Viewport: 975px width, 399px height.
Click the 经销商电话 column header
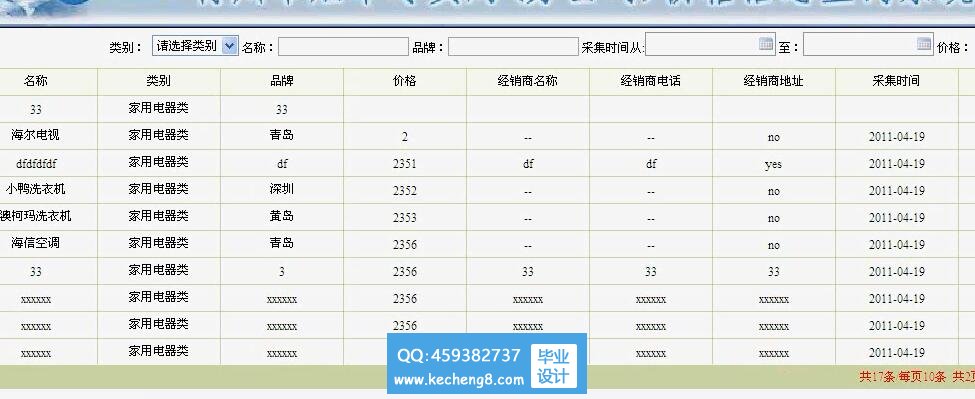click(x=651, y=81)
